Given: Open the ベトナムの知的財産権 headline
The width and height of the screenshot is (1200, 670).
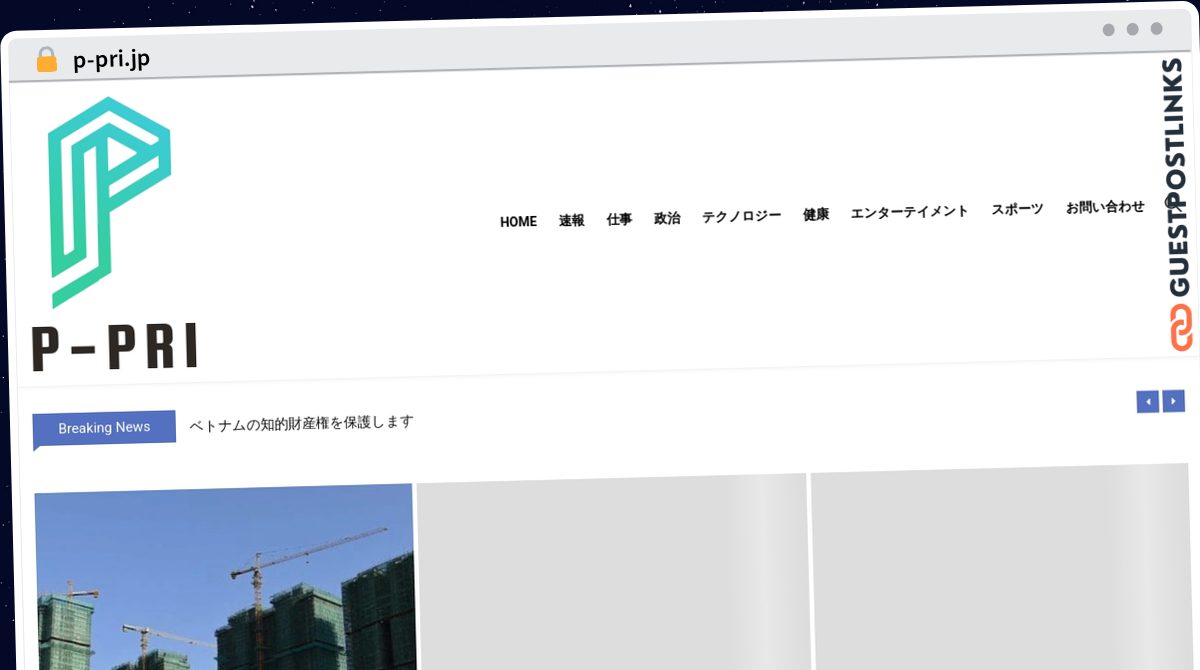Looking at the screenshot, I should (x=301, y=423).
